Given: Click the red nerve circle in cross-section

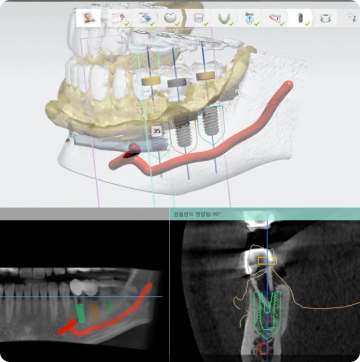Looking at the screenshot, I should pos(263,348).
